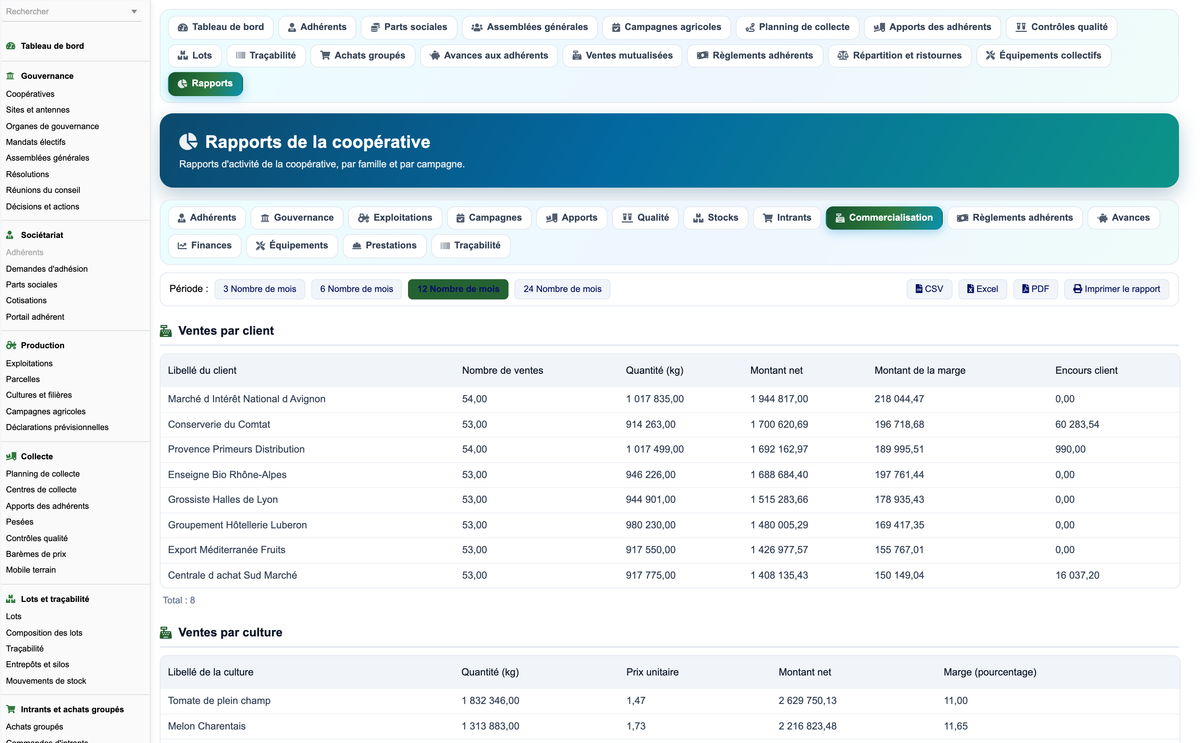Export report as Excel
This screenshot has height=743, width=1200.
(983, 289)
